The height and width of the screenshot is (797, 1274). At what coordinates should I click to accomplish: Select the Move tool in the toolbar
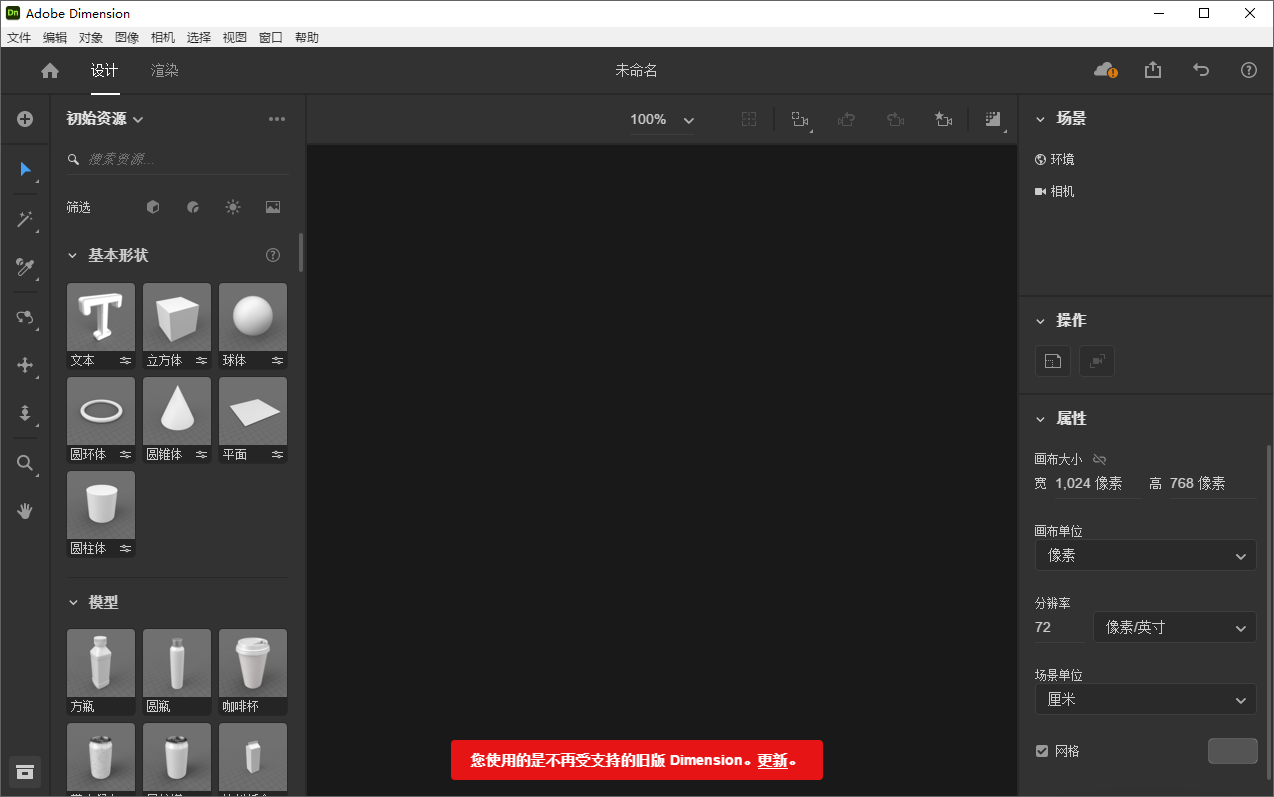click(x=24, y=365)
